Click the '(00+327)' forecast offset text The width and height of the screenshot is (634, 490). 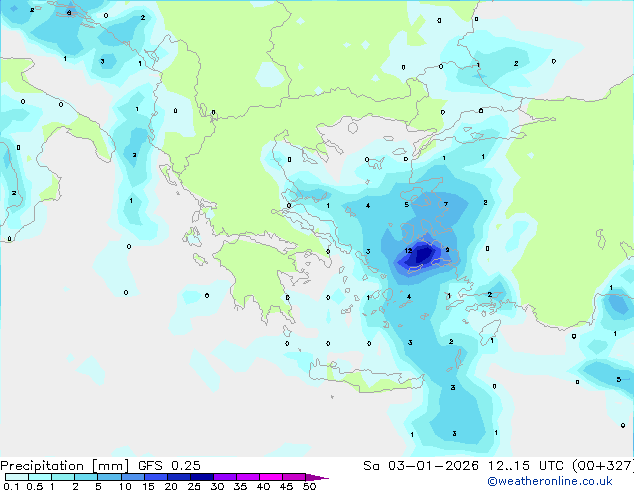[603, 466]
